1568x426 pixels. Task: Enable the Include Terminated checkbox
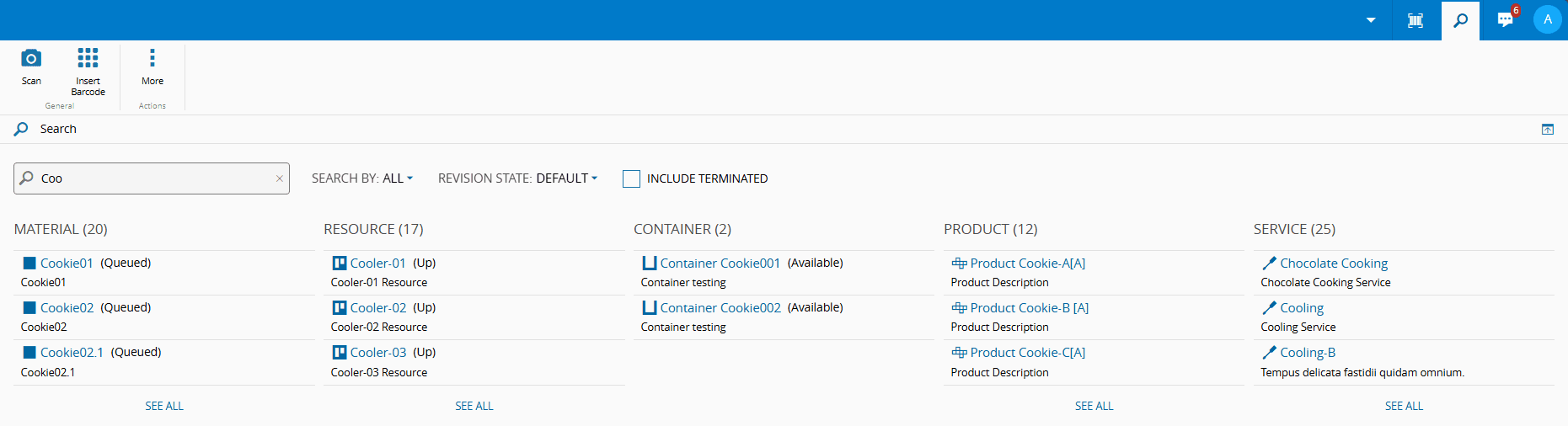click(x=631, y=178)
